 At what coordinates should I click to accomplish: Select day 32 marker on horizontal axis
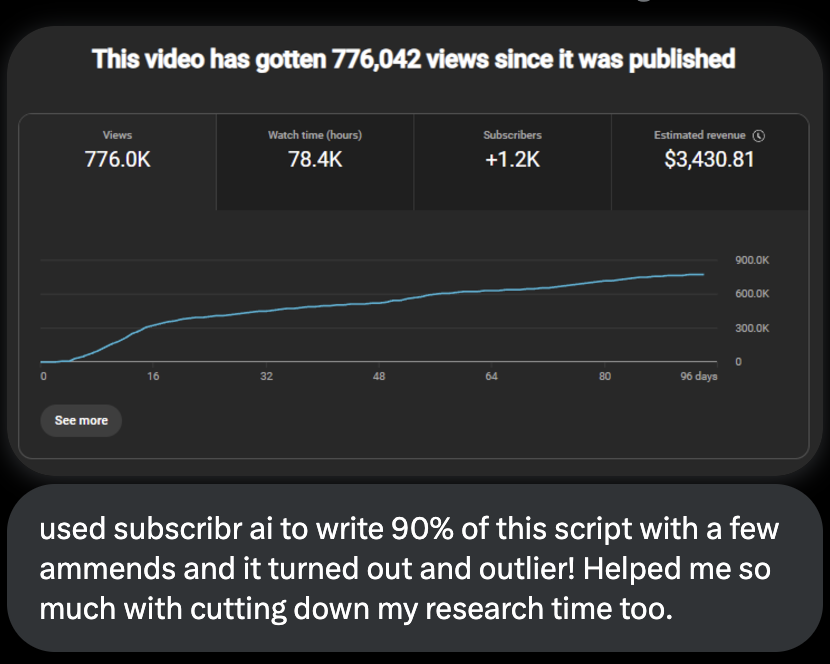click(x=266, y=377)
